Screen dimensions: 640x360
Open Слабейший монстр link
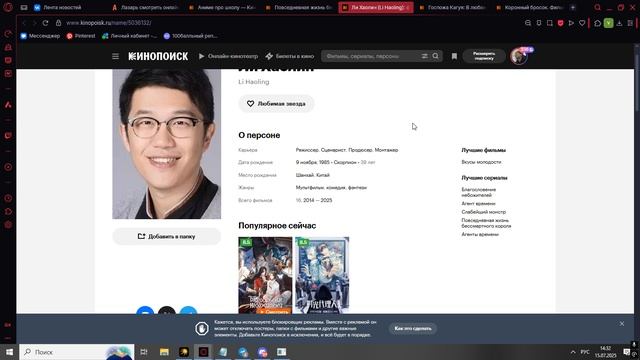tap(484, 212)
